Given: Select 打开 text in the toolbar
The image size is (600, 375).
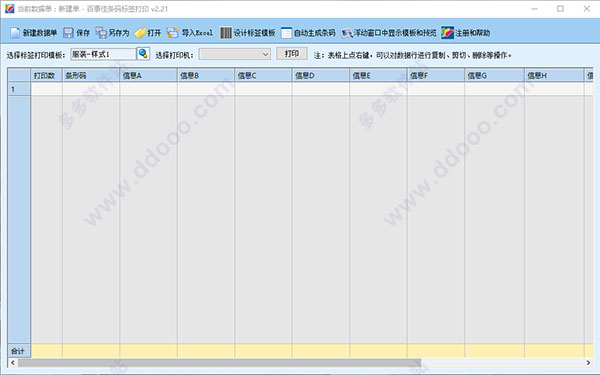Looking at the screenshot, I should [154, 33].
